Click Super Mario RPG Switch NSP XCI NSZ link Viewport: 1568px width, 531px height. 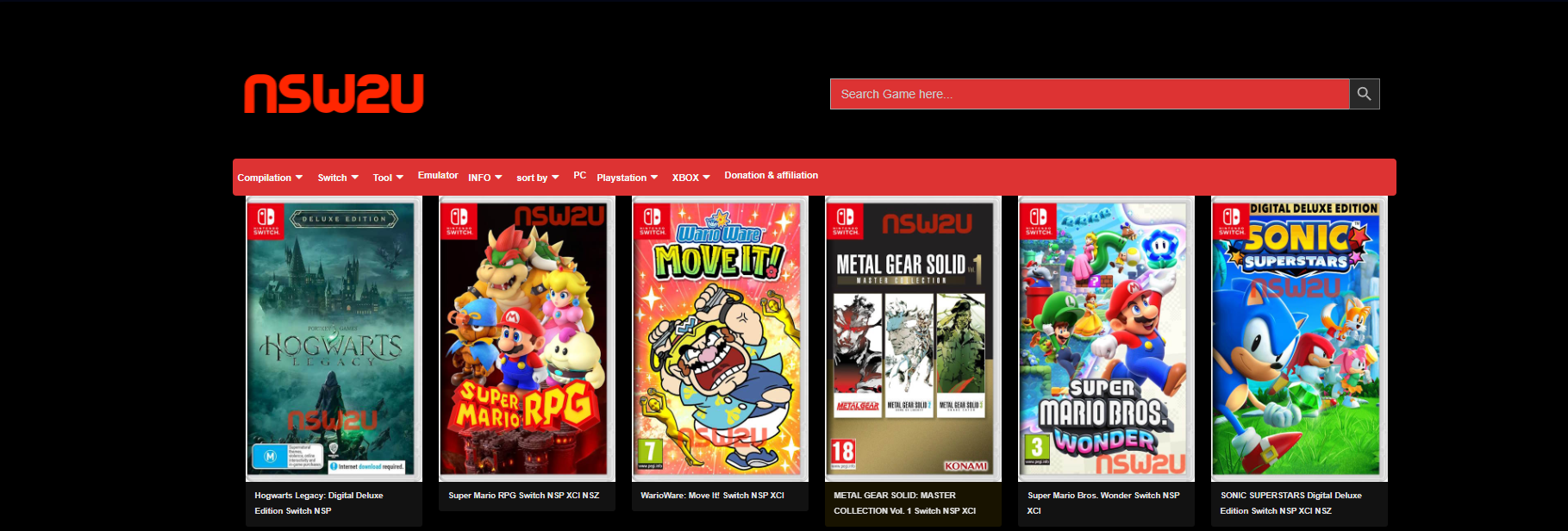tap(523, 496)
